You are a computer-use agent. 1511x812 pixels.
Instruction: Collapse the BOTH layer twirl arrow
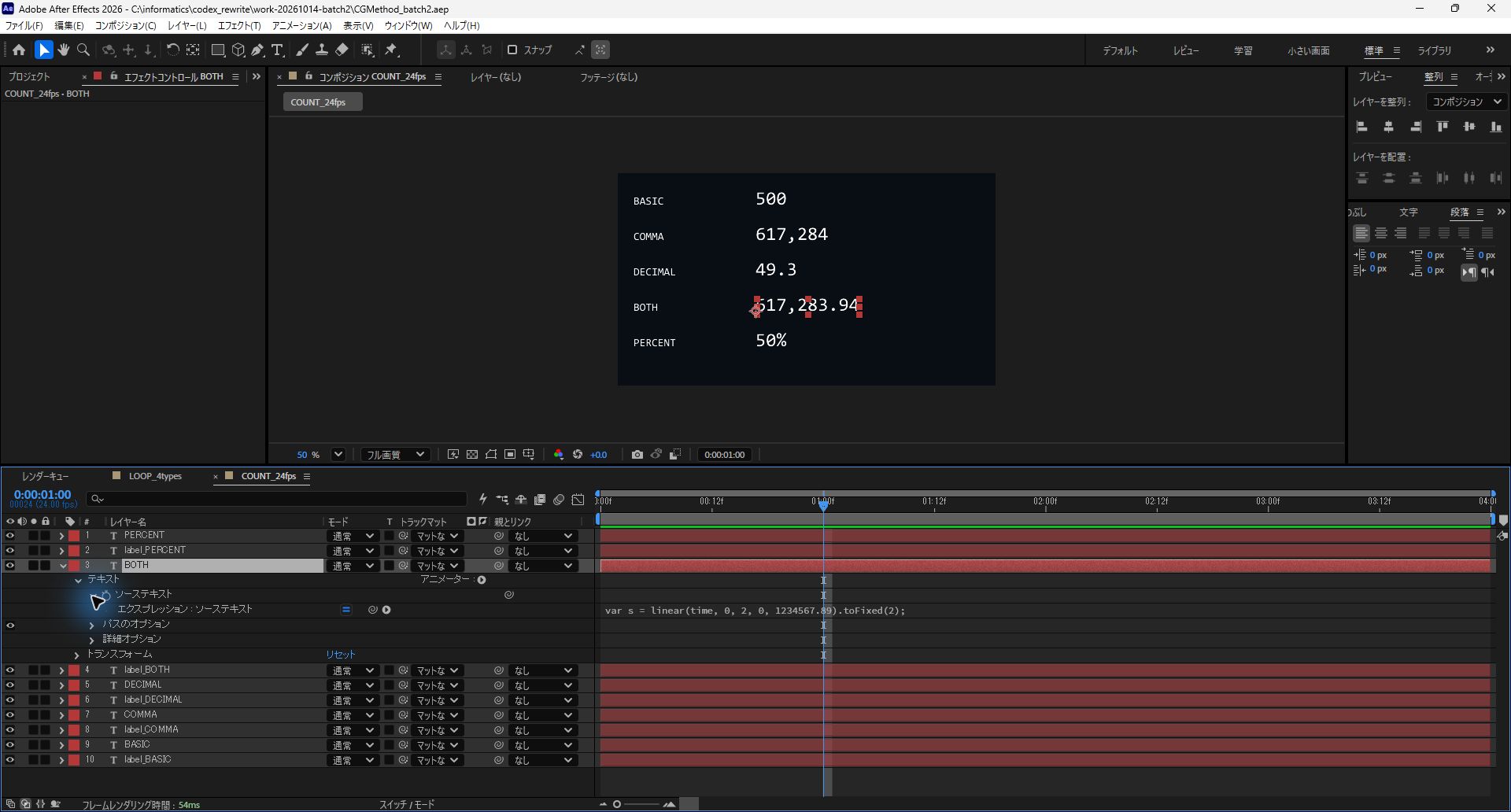coord(62,566)
